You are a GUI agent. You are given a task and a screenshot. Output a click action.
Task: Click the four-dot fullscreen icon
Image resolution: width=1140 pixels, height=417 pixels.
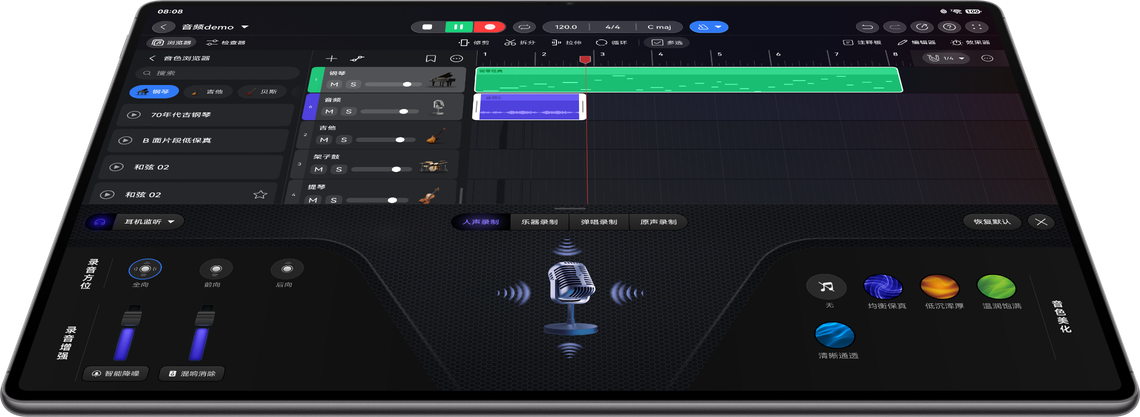(977, 27)
